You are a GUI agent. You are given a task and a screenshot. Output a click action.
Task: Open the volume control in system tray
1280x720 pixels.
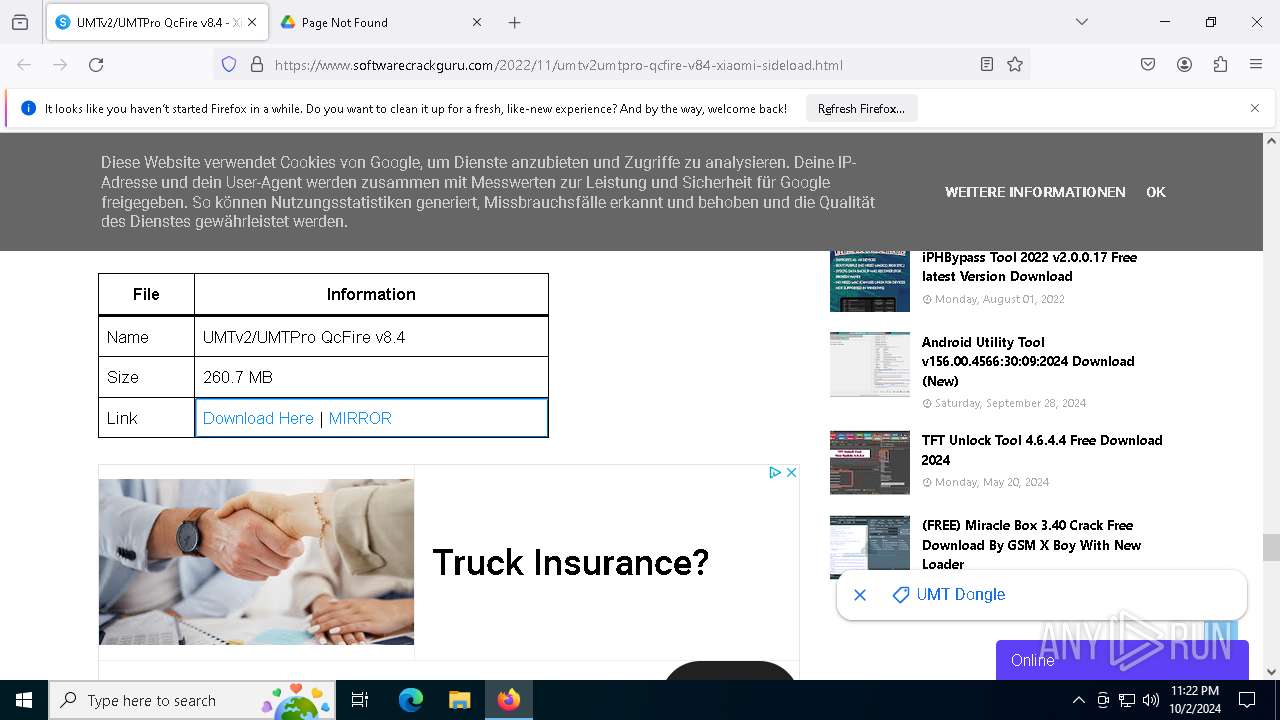point(1151,700)
